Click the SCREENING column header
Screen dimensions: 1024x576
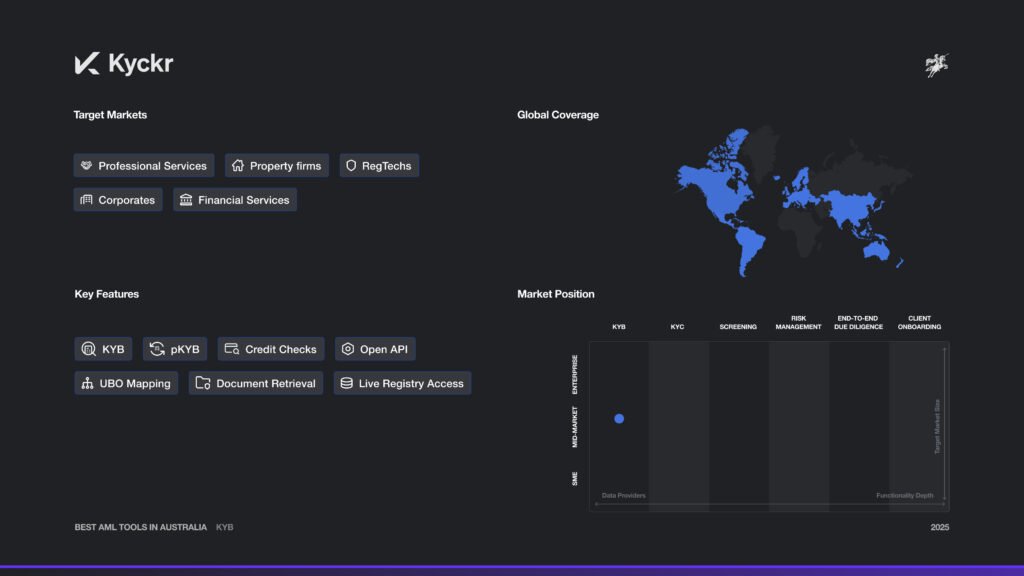click(738, 327)
